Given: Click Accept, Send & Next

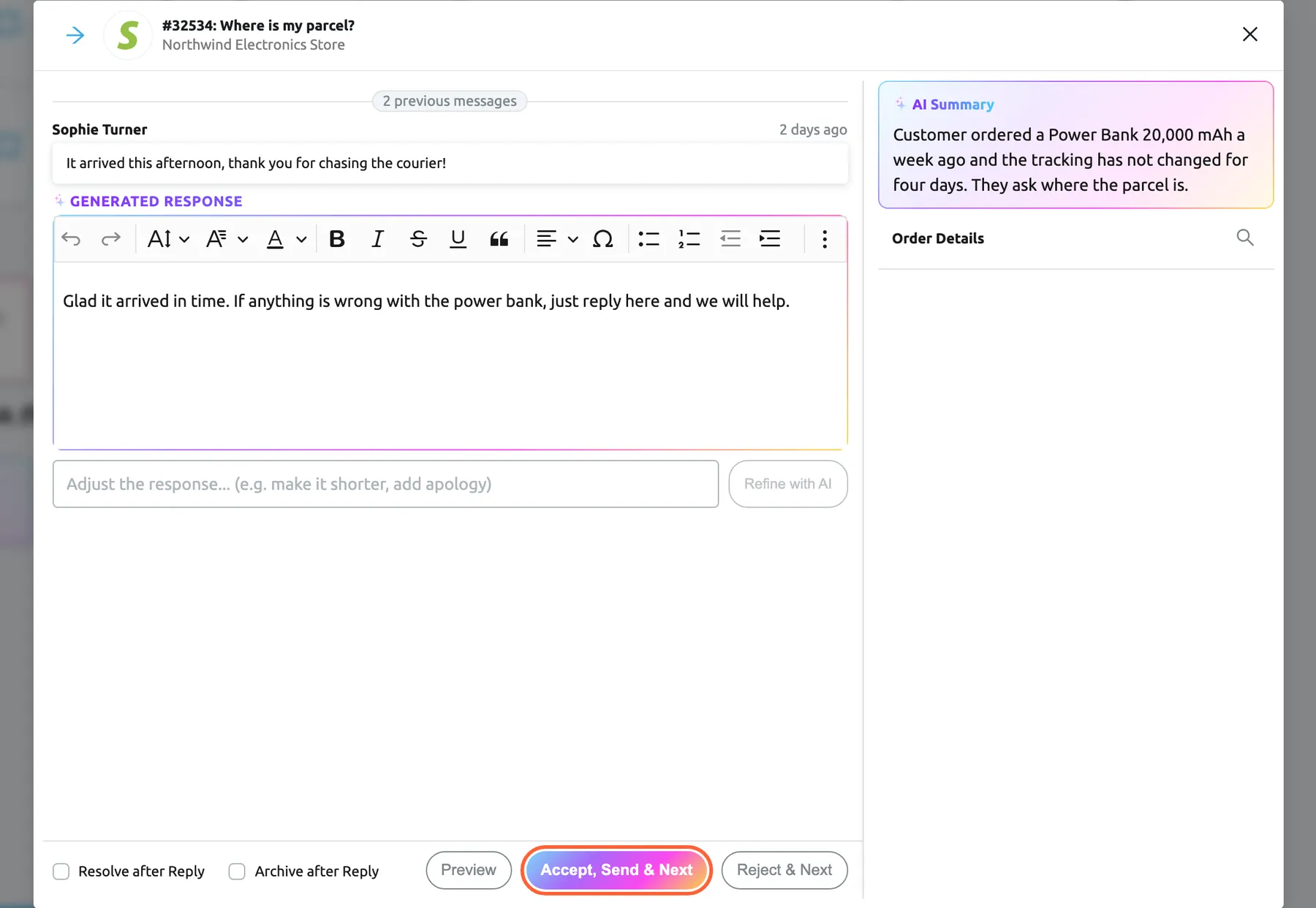Looking at the screenshot, I should 616,870.
